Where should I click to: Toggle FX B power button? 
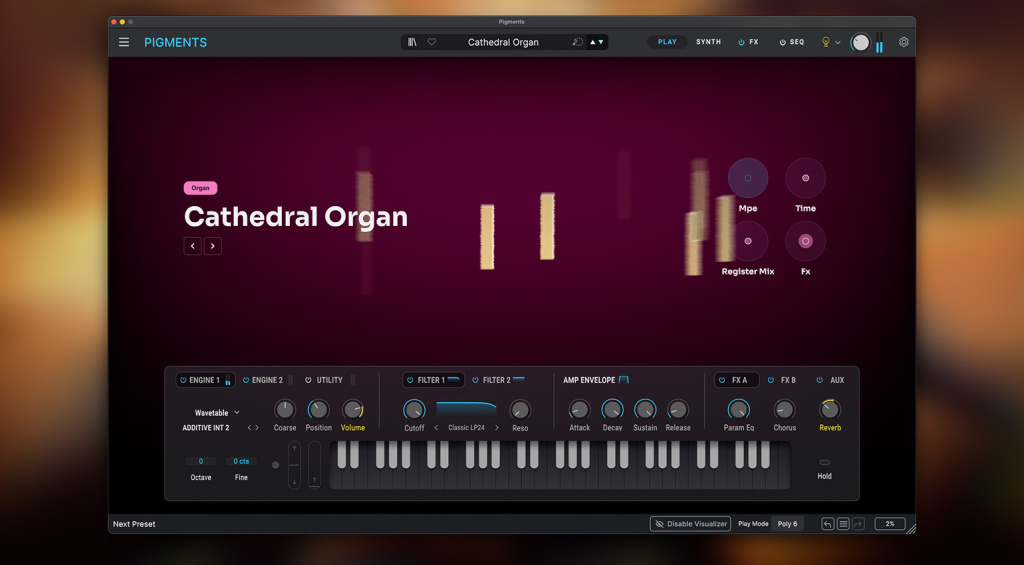point(771,380)
